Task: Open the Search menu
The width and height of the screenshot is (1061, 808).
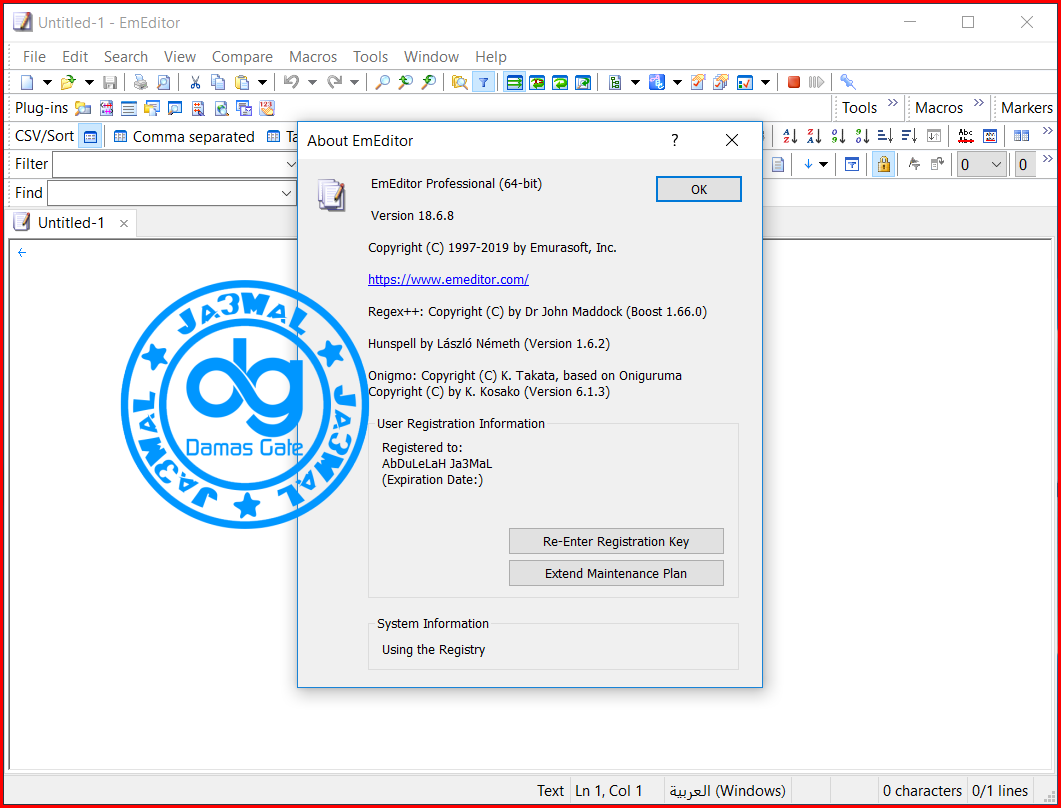Action: click(126, 57)
